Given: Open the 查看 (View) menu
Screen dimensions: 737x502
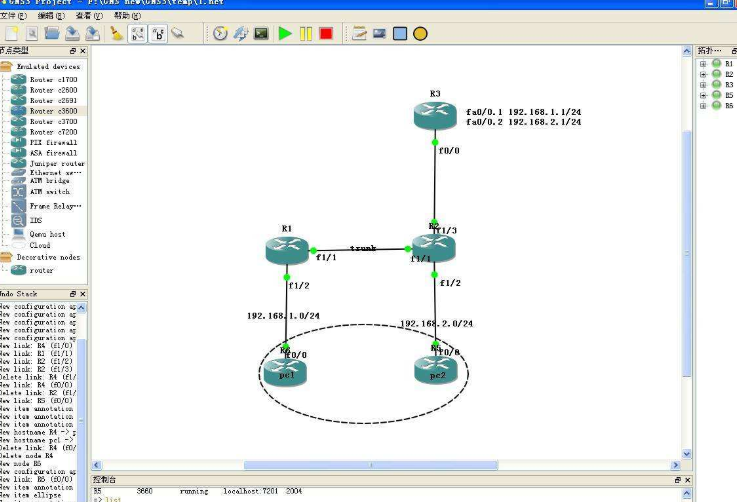Looking at the screenshot, I should [x=89, y=16].
